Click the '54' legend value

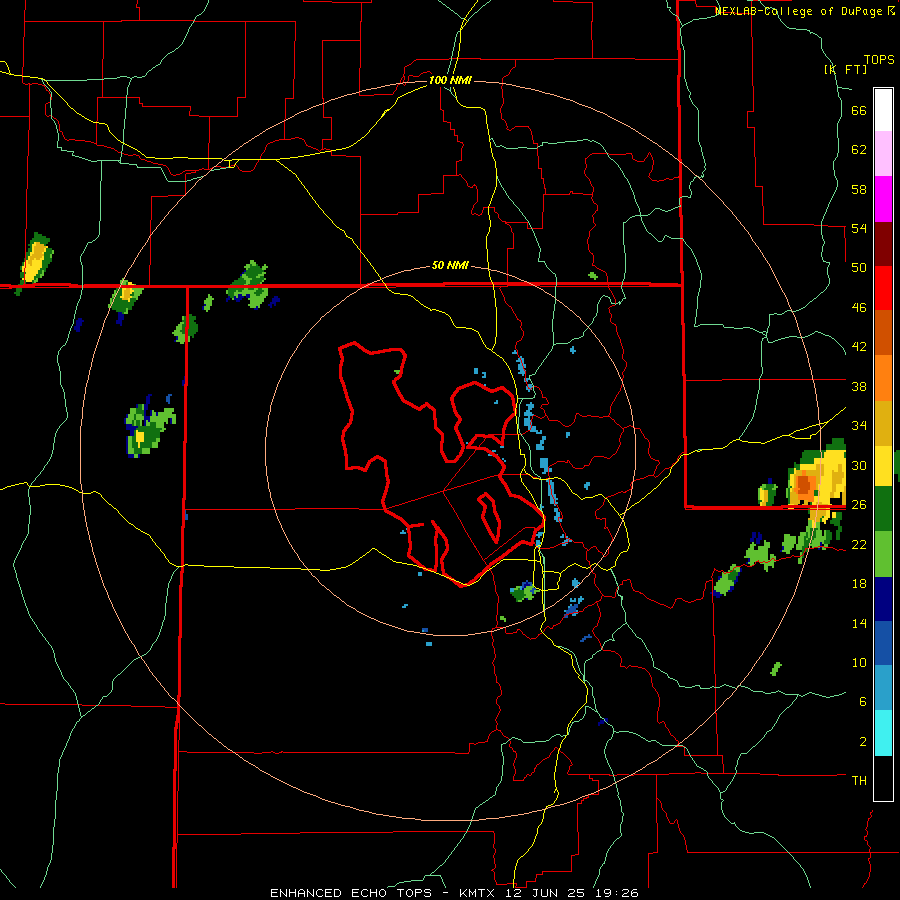[x=859, y=228]
